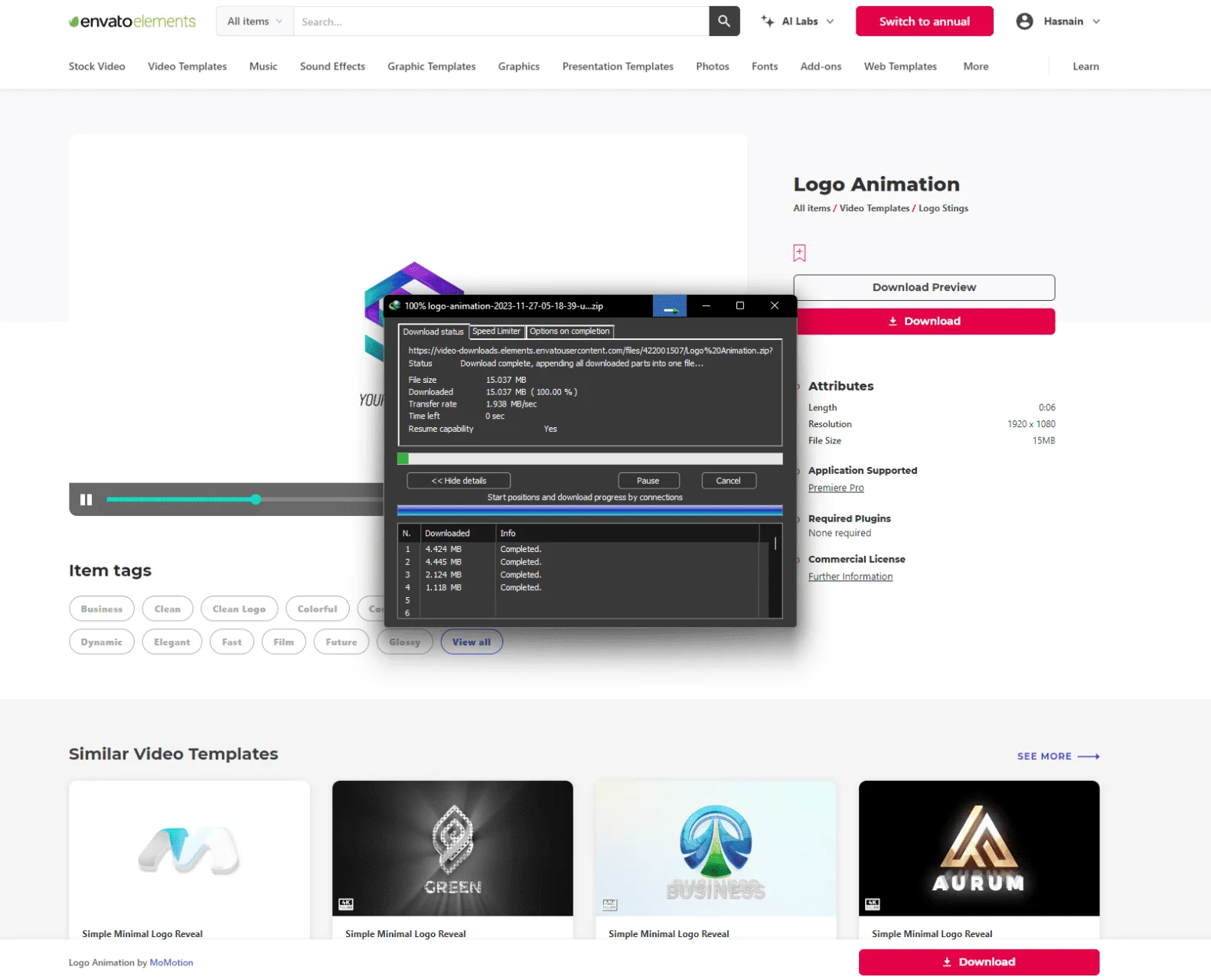Click the AI Labs sparkle icon
This screenshot has height=980, width=1211.
pos(768,21)
